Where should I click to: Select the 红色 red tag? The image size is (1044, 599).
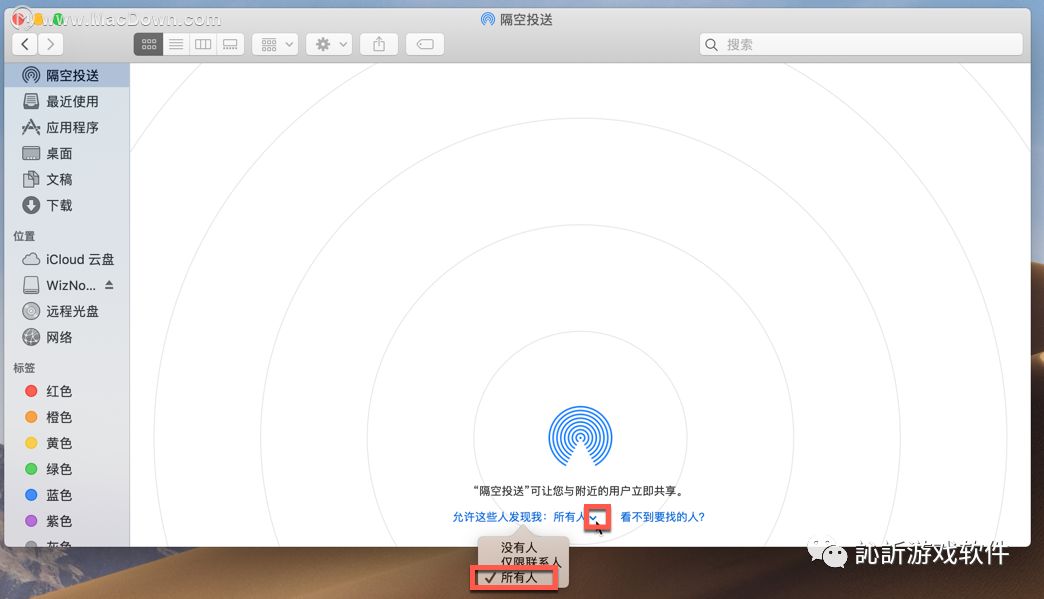click(x=67, y=391)
